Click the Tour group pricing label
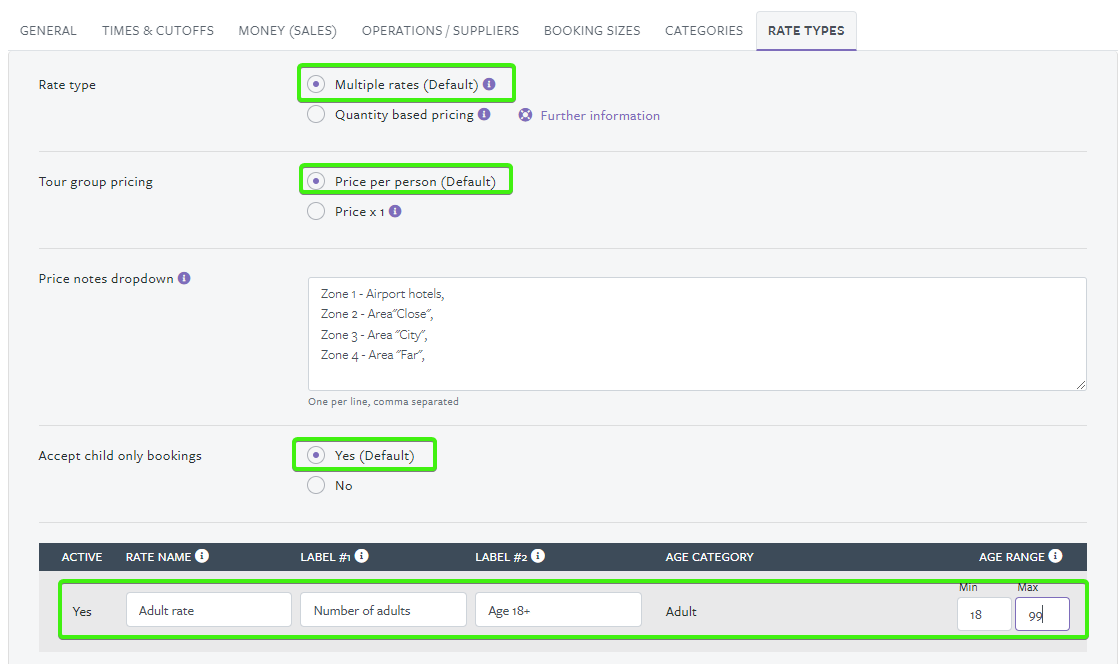The height and width of the screenshot is (664, 1120). (96, 182)
